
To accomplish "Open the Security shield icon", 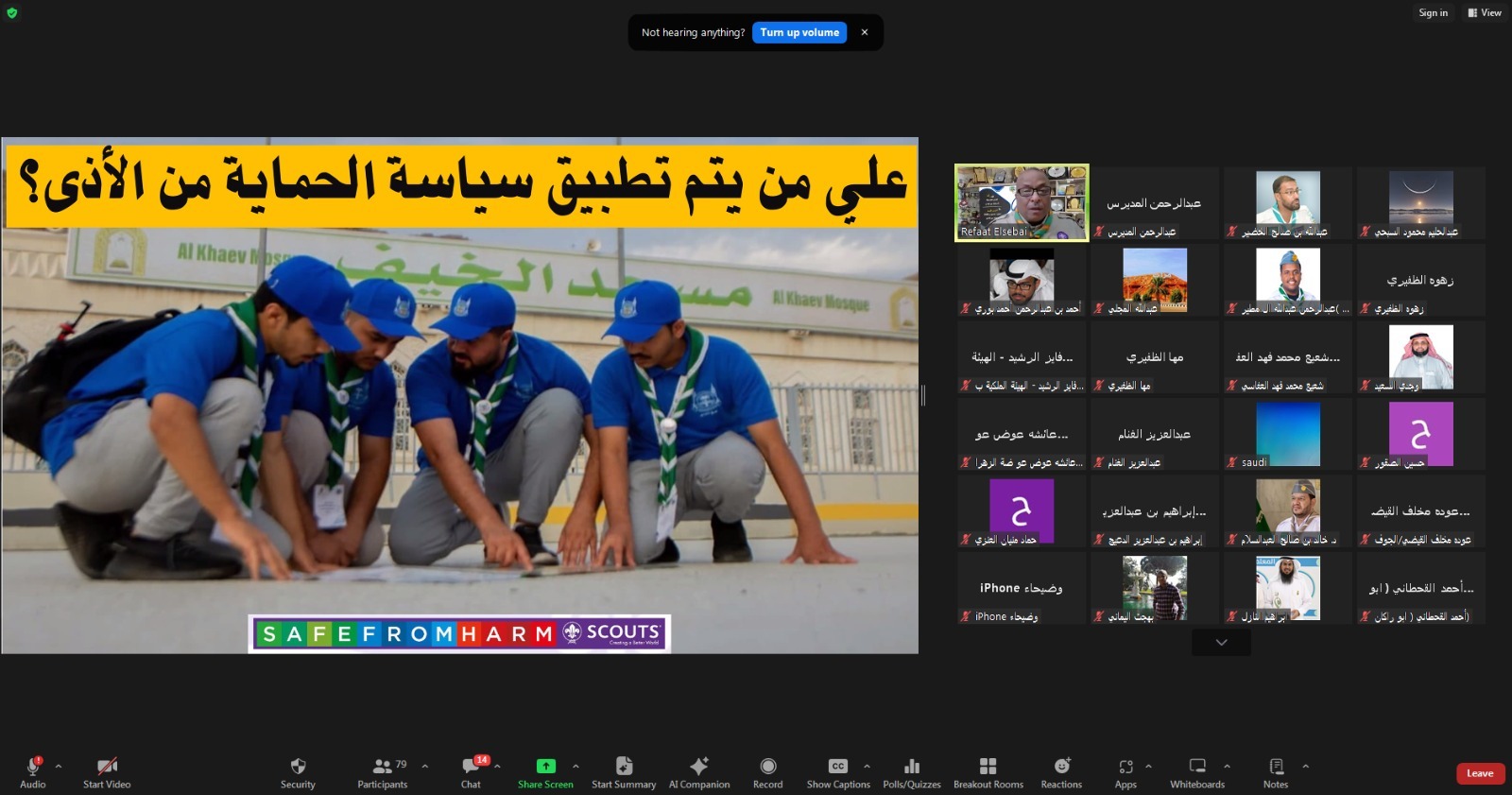I will (298, 767).
